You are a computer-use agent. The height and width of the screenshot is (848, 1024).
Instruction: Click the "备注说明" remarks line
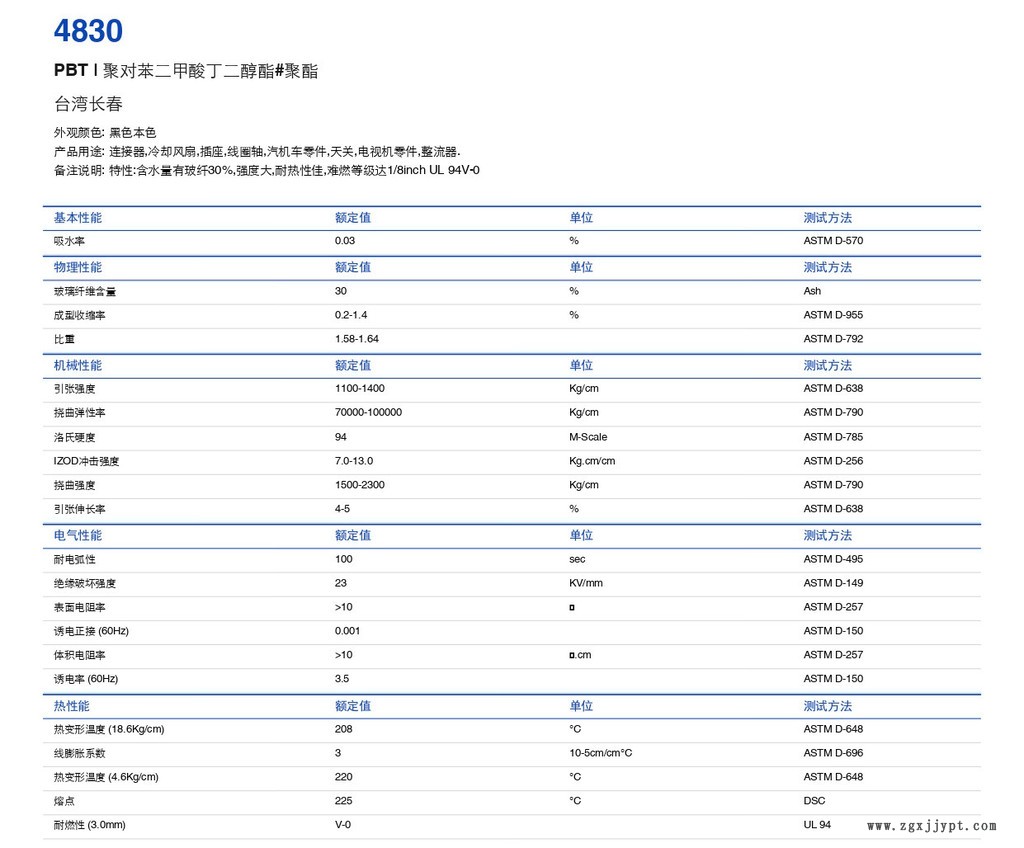coord(266,171)
